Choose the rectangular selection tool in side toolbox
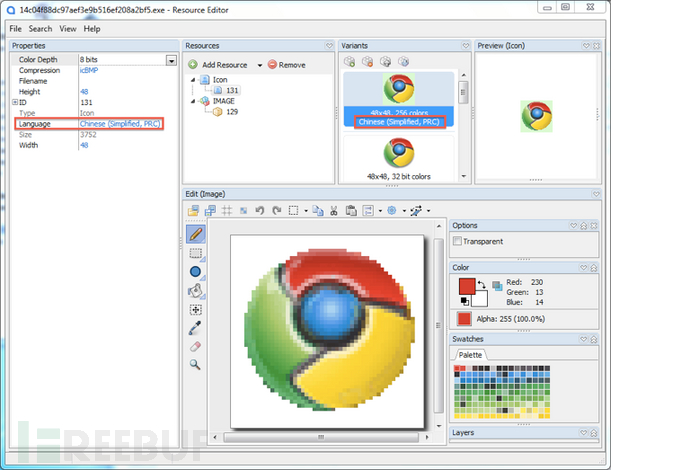The height and width of the screenshot is (470, 690). point(195,253)
